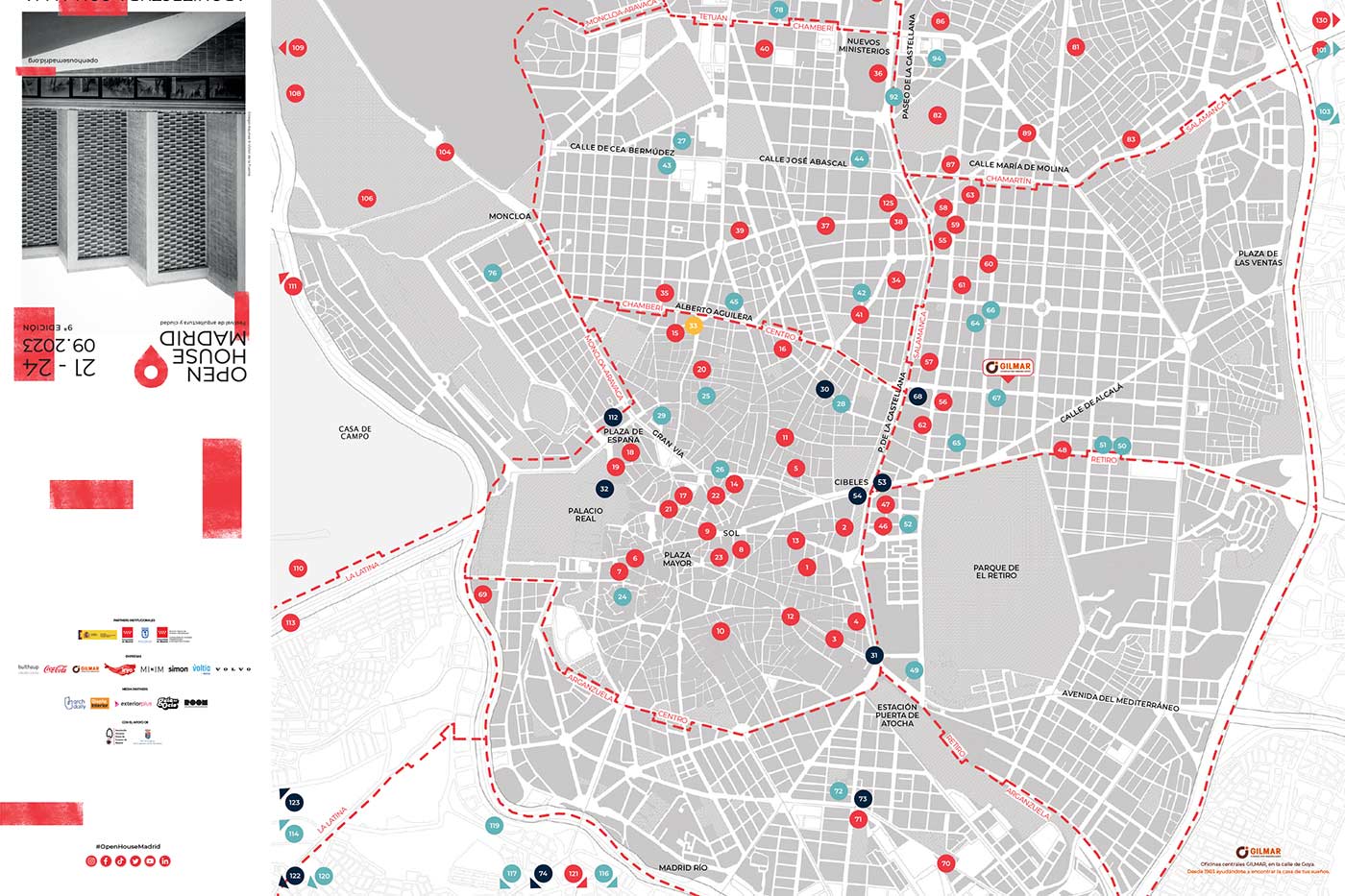Viewport: 1345px width, 896px height.
Task: Click the Open House Madrid logo
Action: coord(190,357)
